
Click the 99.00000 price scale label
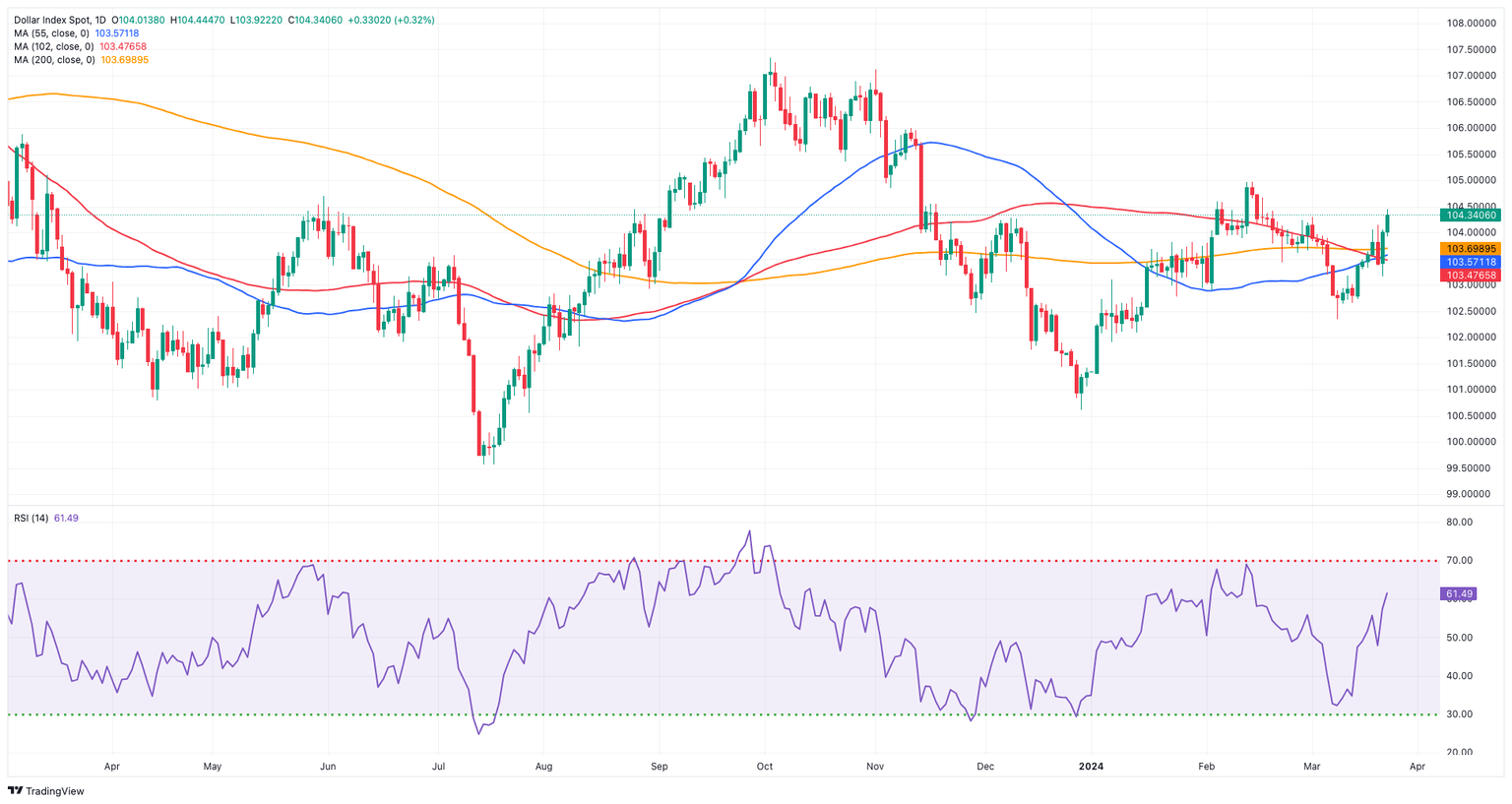(x=1473, y=494)
